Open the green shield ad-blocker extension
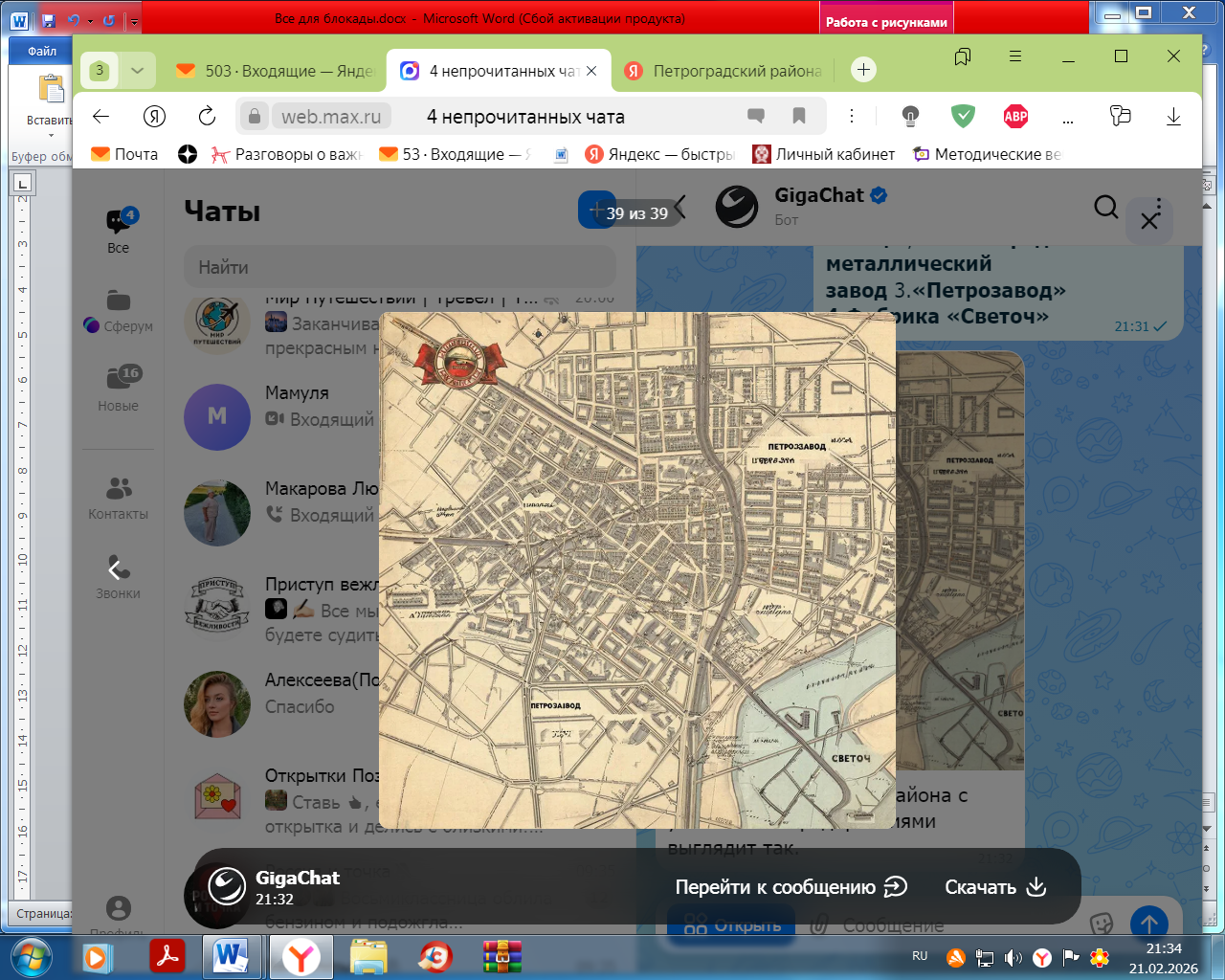 pos(963,117)
